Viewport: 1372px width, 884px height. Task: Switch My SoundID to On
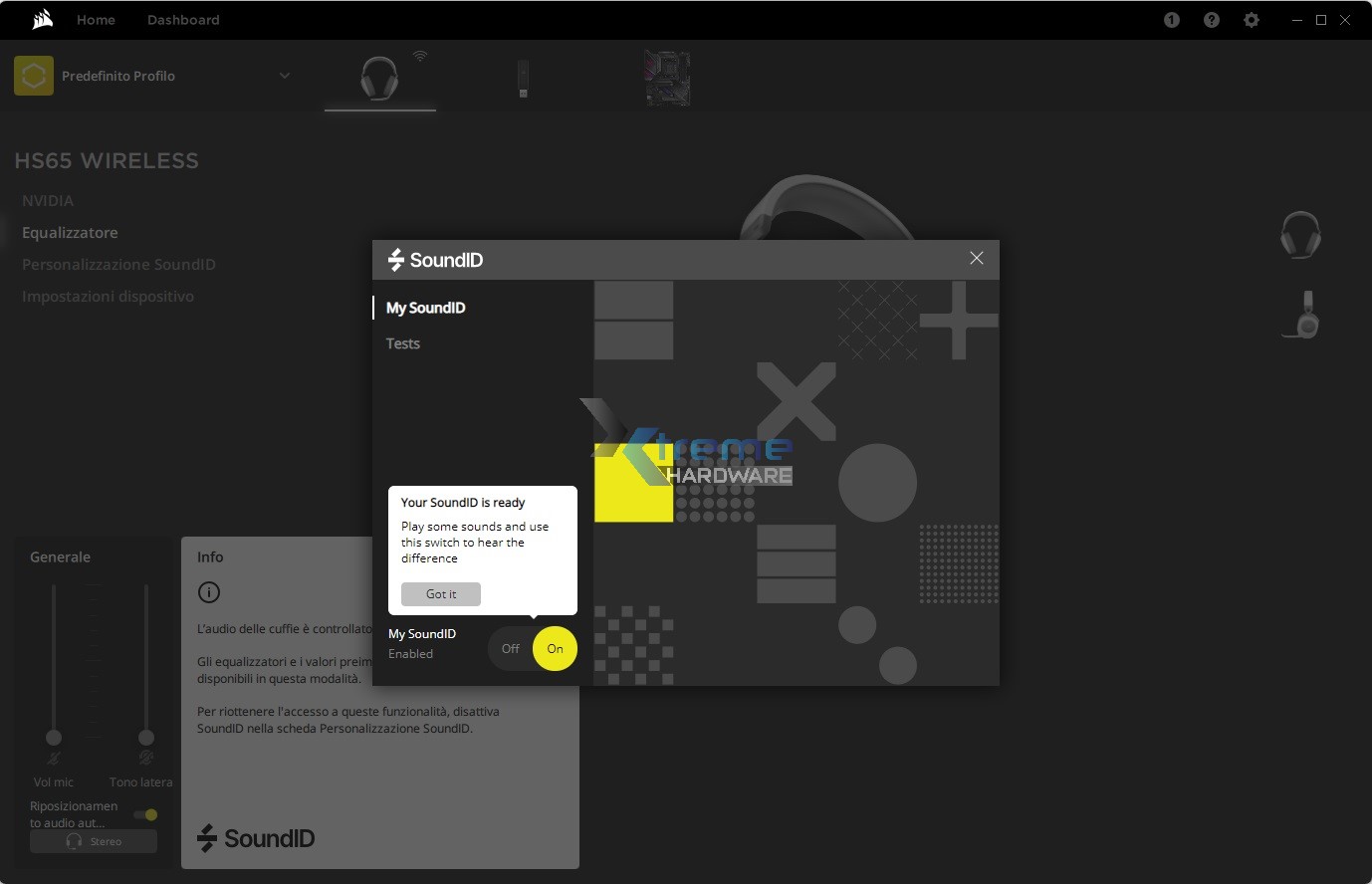pyautogui.click(x=555, y=649)
